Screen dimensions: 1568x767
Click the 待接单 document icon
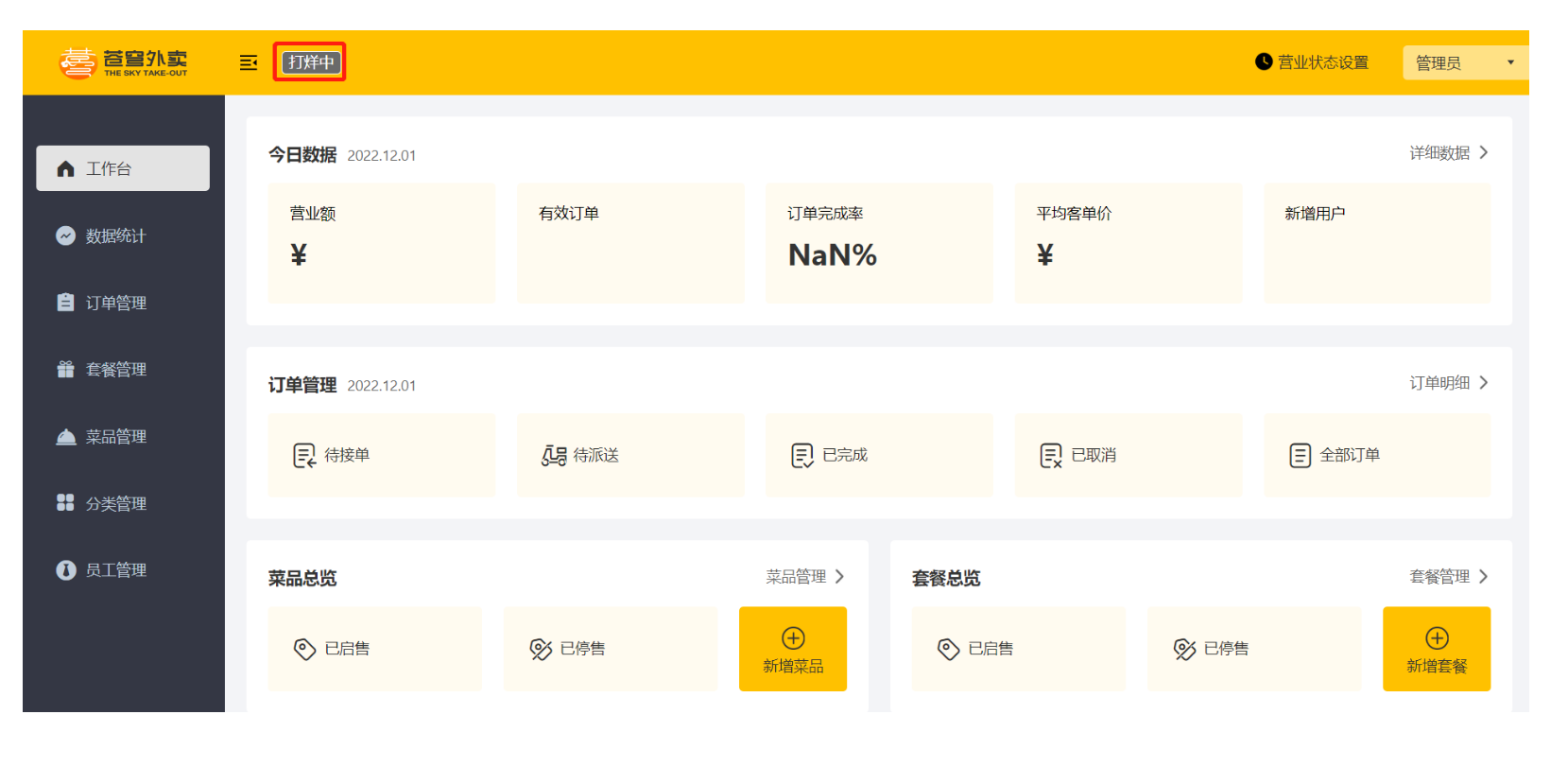pyautogui.click(x=303, y=456)
